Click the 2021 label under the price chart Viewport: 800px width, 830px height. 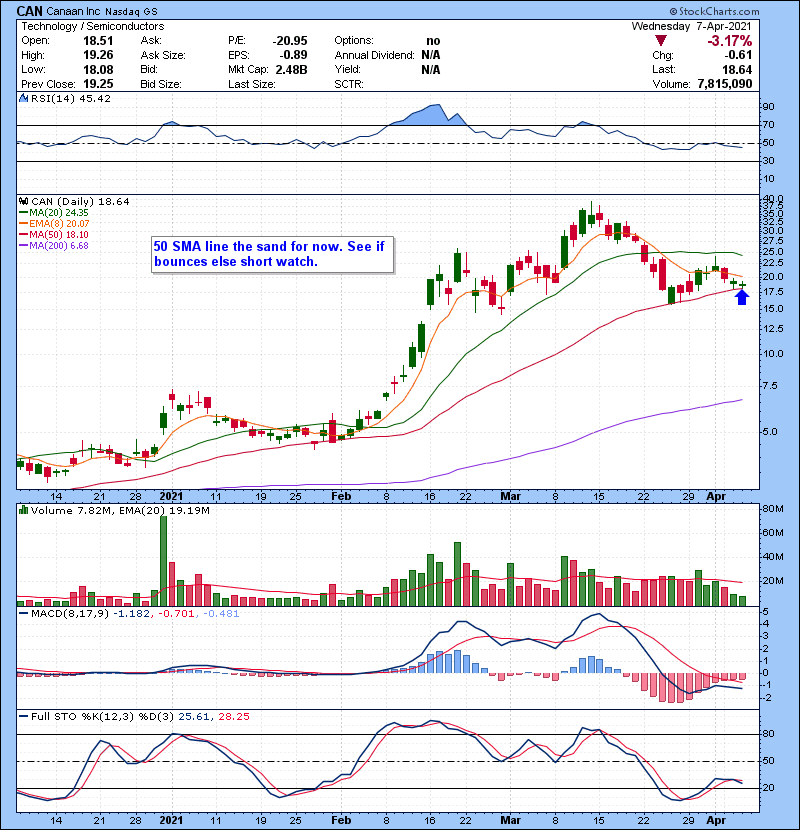[x=171, y=497]
